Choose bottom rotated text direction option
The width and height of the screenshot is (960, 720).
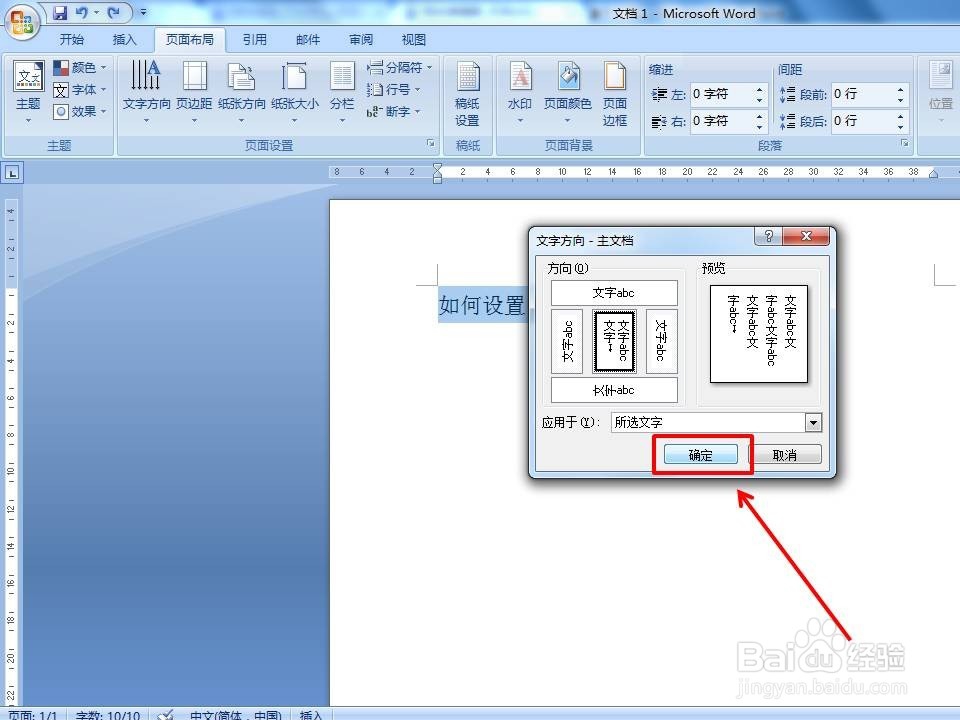pos(614,390)
